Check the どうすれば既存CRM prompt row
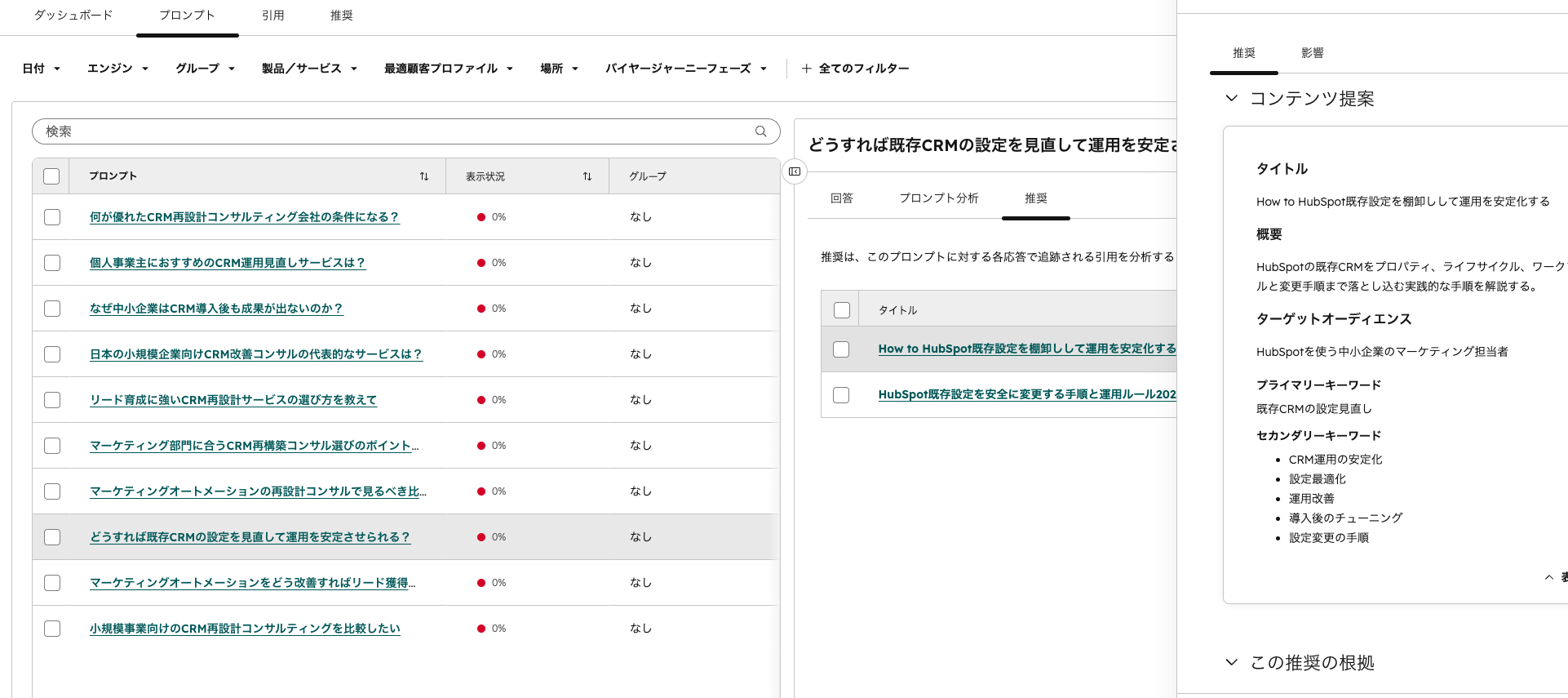 [x=52, y=537]
